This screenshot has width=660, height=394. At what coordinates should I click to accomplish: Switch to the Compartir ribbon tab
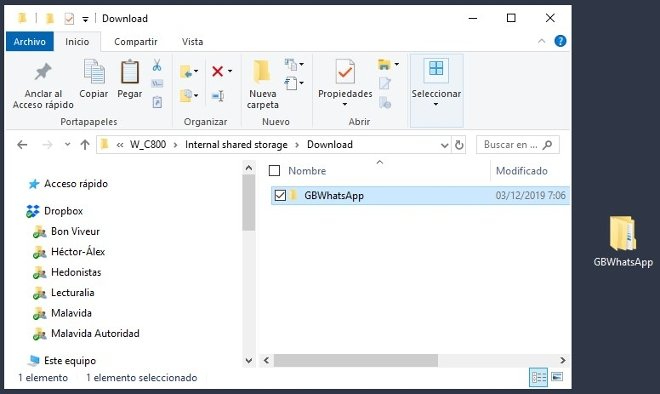pos(136,42)
